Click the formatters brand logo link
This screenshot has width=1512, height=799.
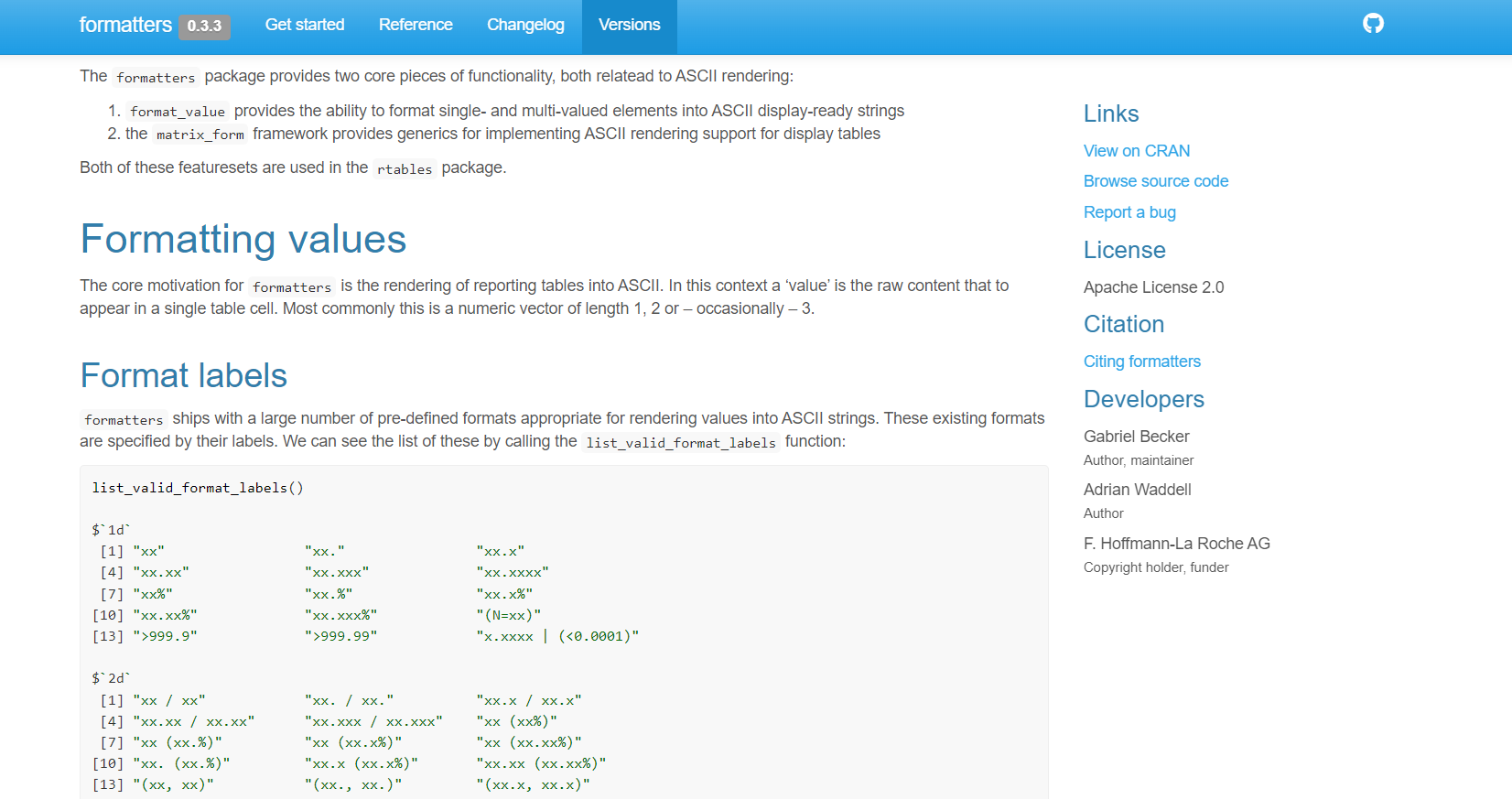(125, 25)
